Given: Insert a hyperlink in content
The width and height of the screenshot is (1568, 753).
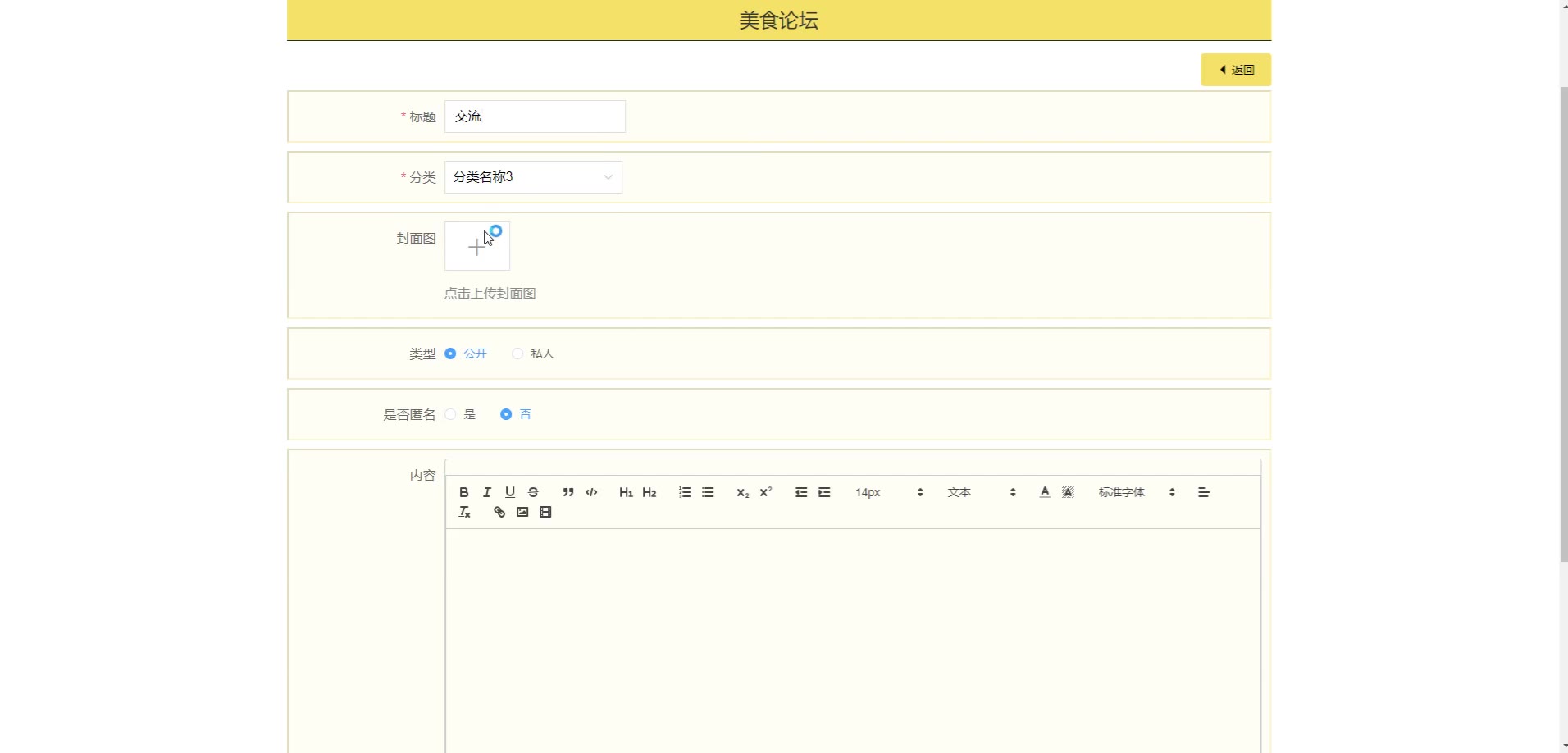Looking at the screenshot, I should [499, 512].
